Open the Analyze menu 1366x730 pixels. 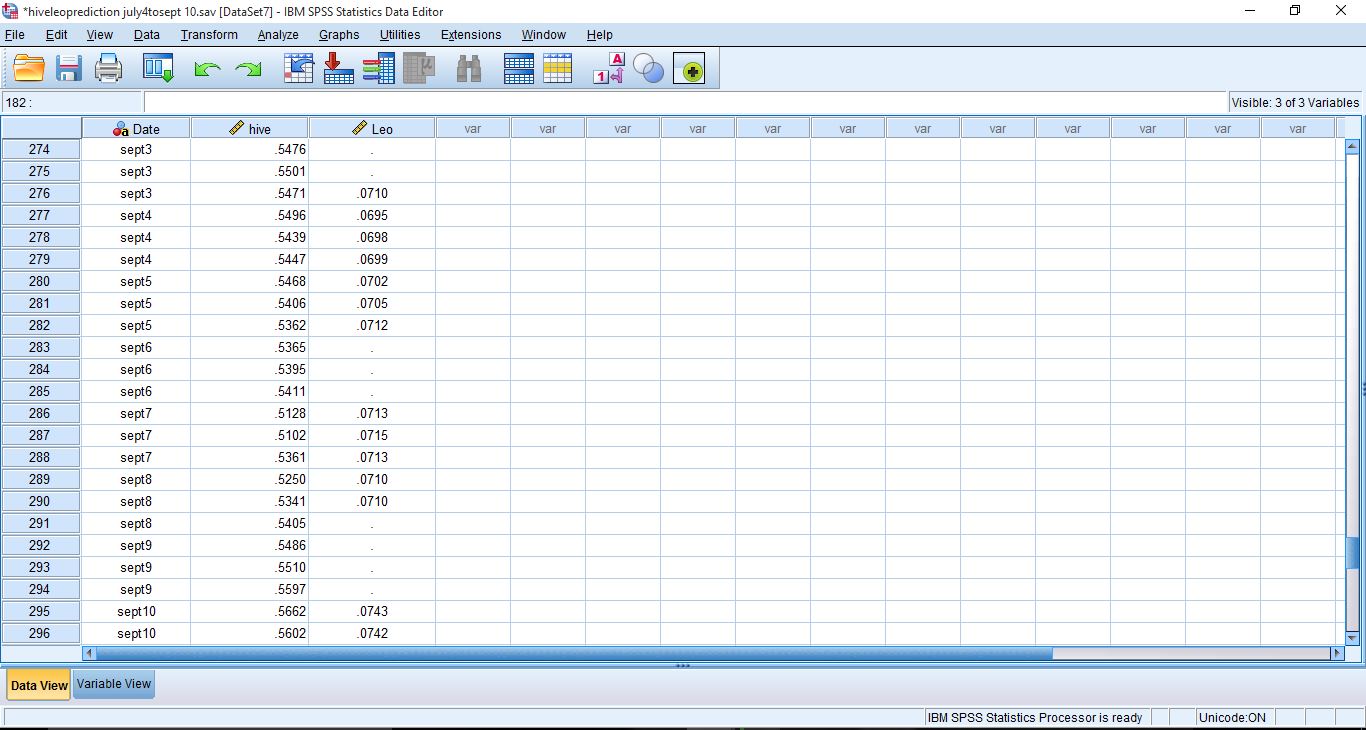[278, 35]
